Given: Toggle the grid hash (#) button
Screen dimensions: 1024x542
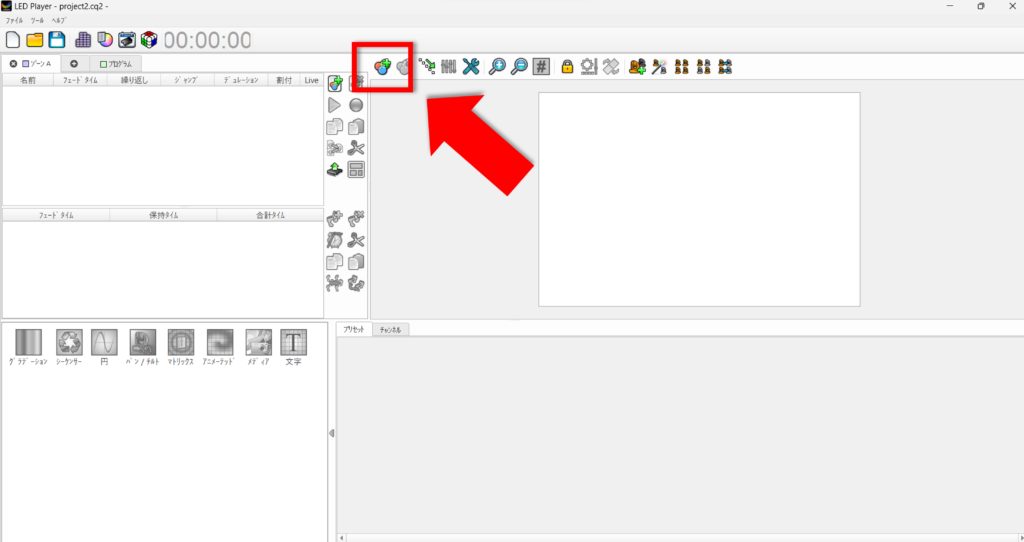Looking at the screenshot, I should point(541,67).
